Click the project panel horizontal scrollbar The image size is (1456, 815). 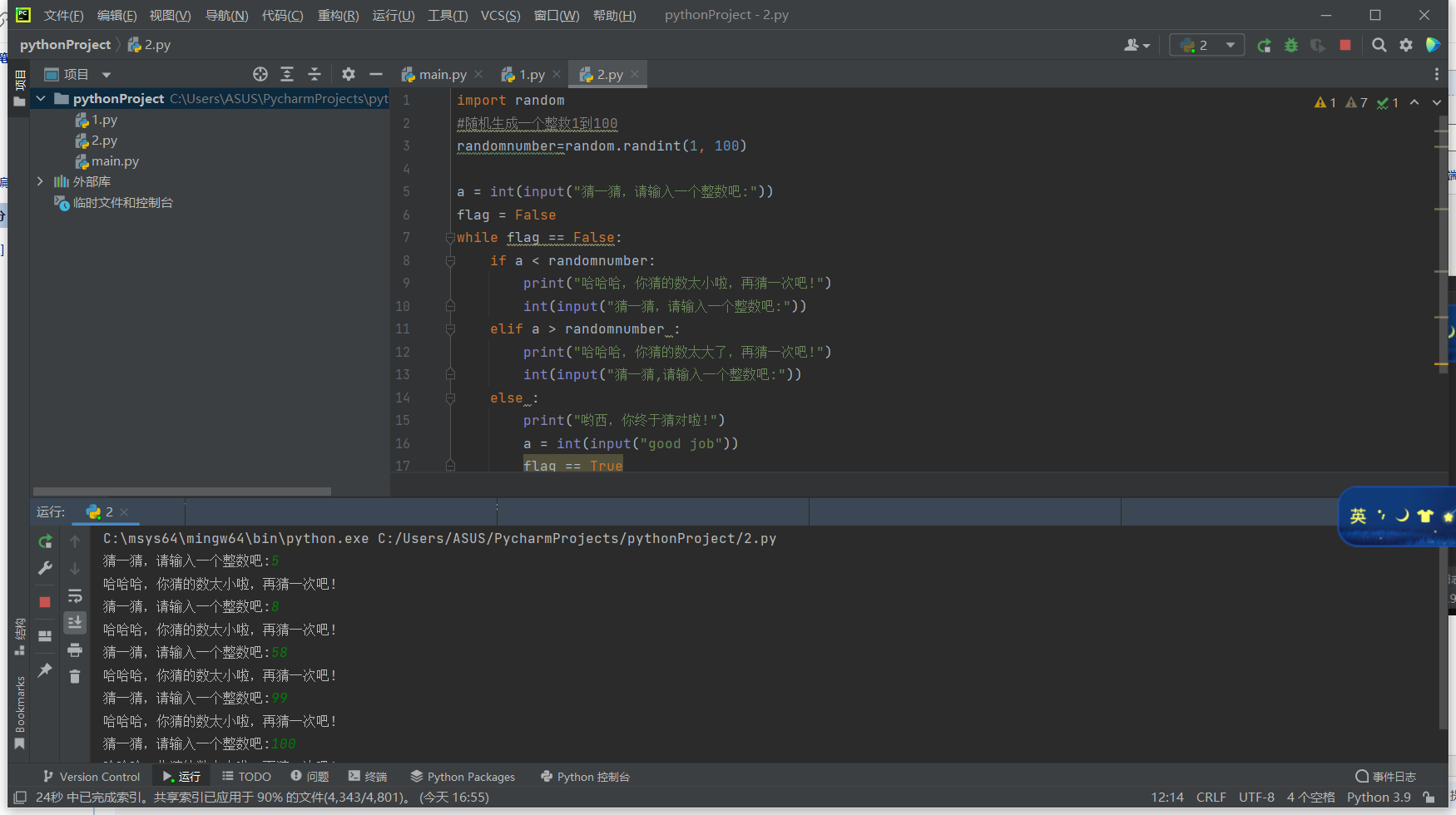tap(181, 491)
